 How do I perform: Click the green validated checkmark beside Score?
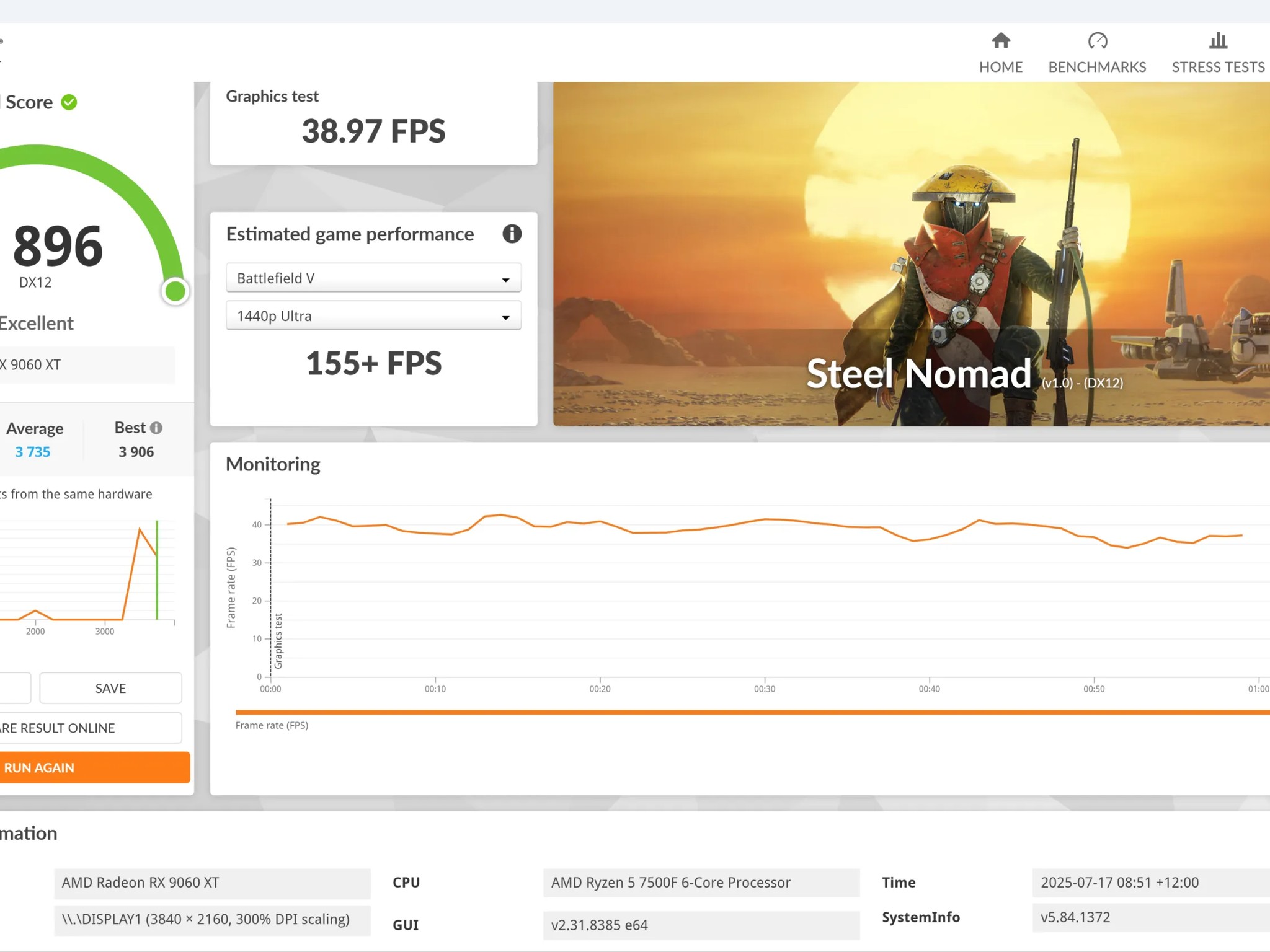pyautogui.click(x=69, y=102)
